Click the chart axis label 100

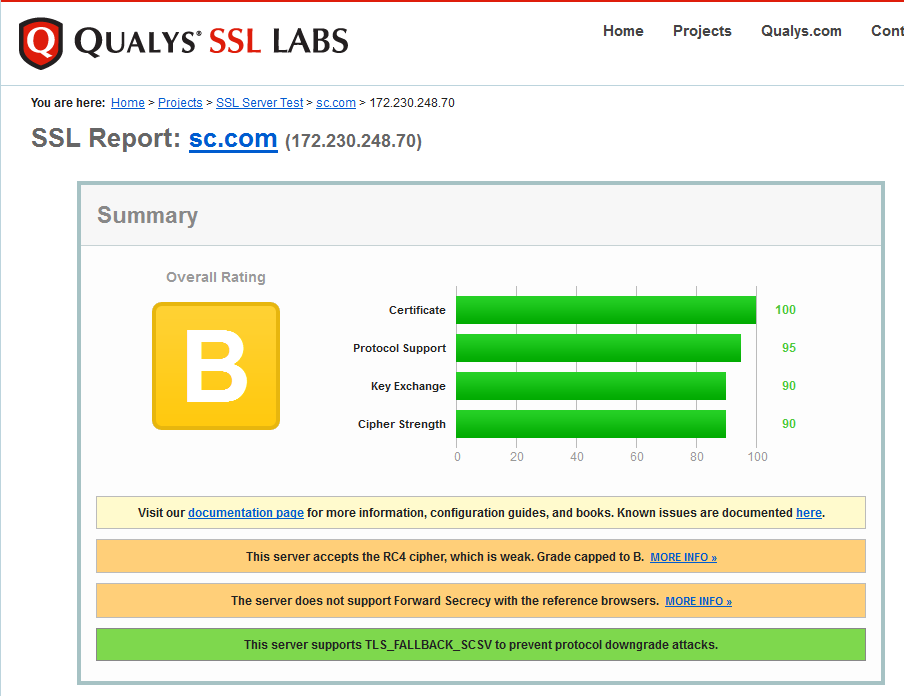(x=758, y=457)
